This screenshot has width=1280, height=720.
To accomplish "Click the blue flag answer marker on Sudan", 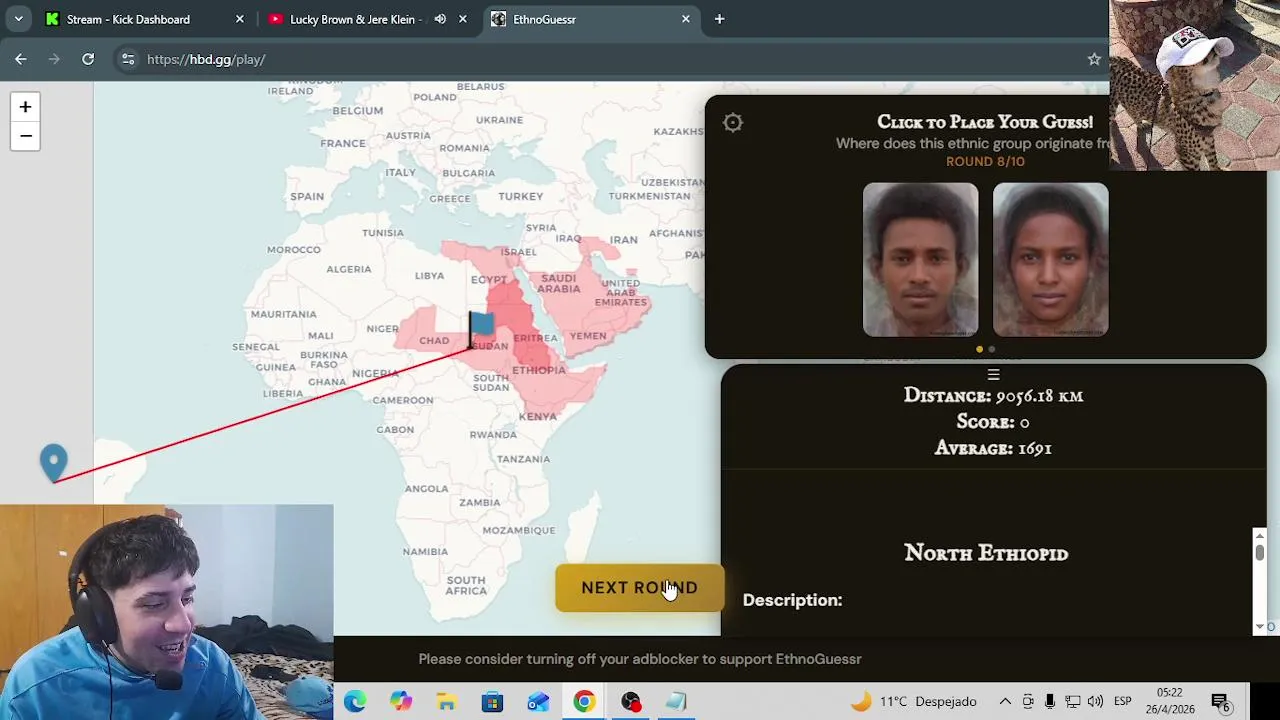I will coord(481,327).
